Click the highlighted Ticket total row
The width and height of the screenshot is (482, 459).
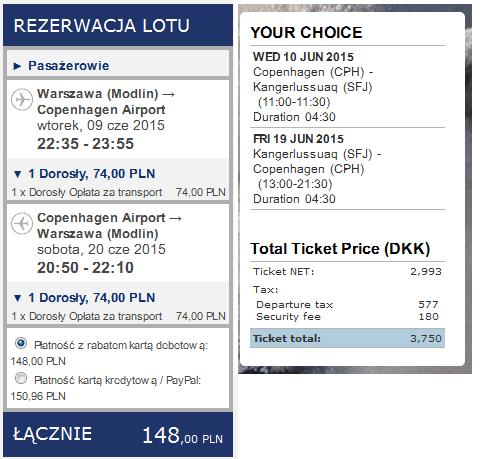pos(347,338)
